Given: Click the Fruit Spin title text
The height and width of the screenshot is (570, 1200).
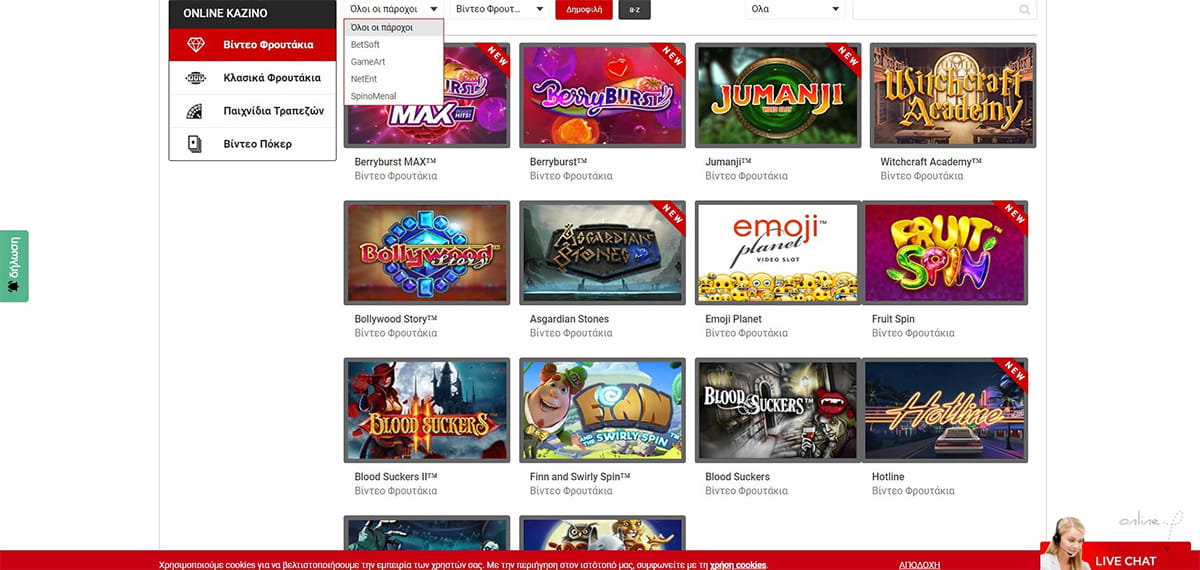Looking at the screenshot, I should click(x=893, y=320).
